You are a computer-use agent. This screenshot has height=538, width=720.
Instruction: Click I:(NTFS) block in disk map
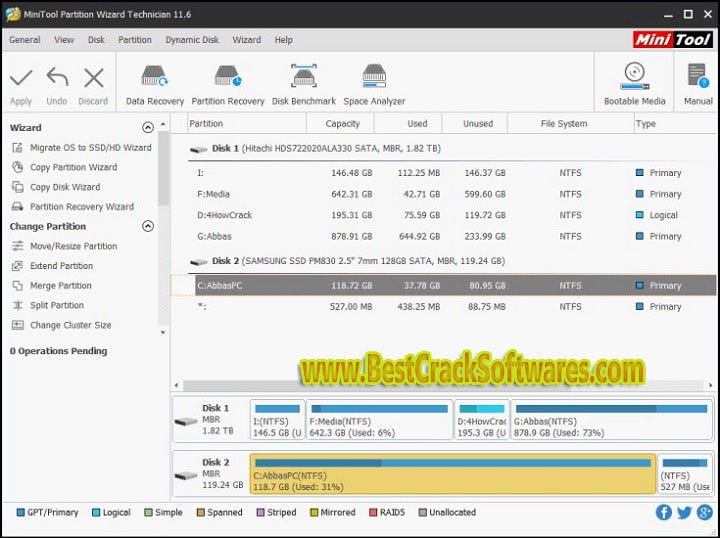coord(277,420)
